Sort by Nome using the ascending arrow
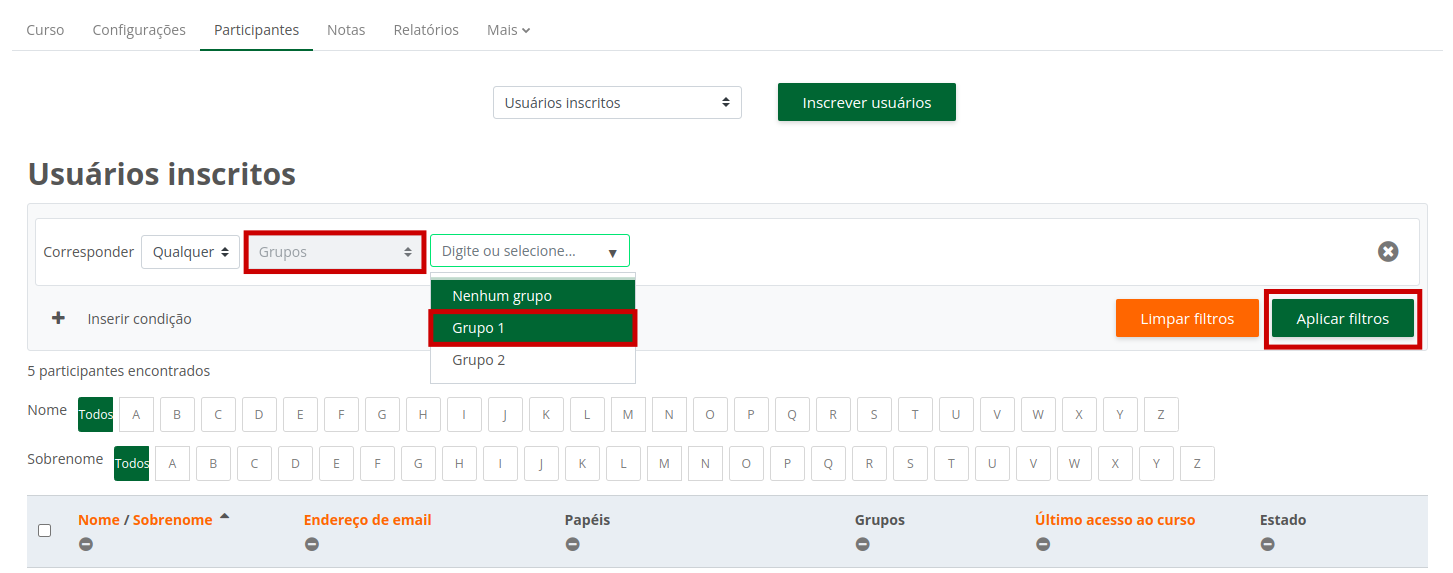1453x573 pixels. 224,517
